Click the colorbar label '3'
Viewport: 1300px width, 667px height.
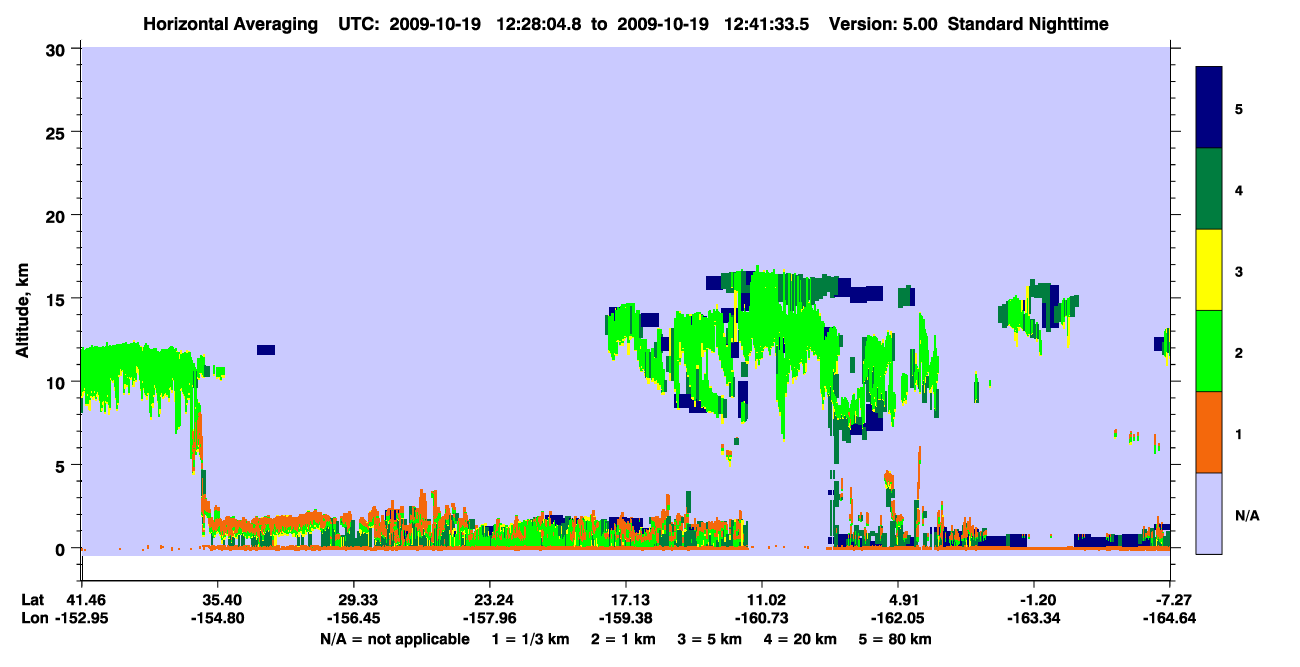click(1239, 272)
